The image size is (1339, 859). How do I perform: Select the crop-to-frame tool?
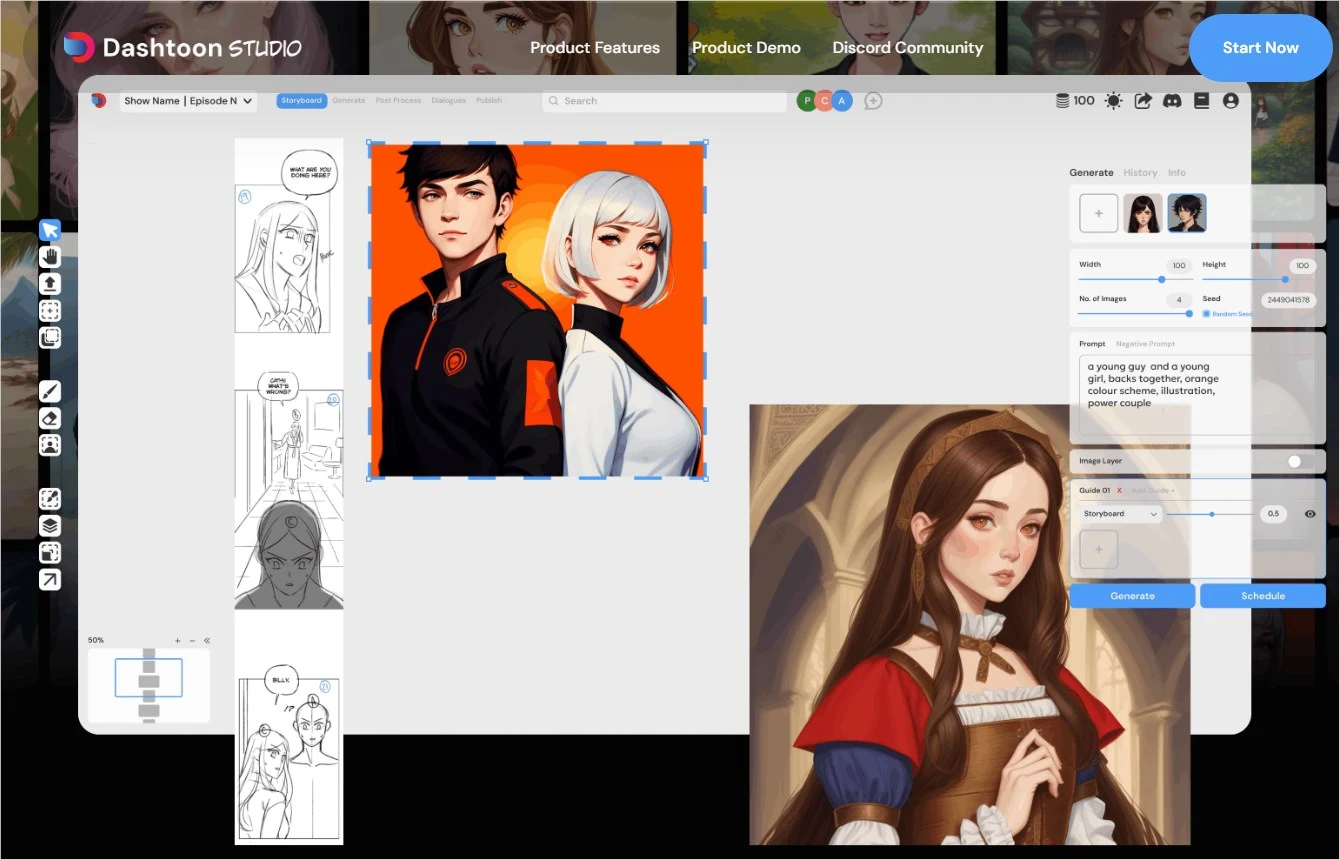[x=50, y=553]
